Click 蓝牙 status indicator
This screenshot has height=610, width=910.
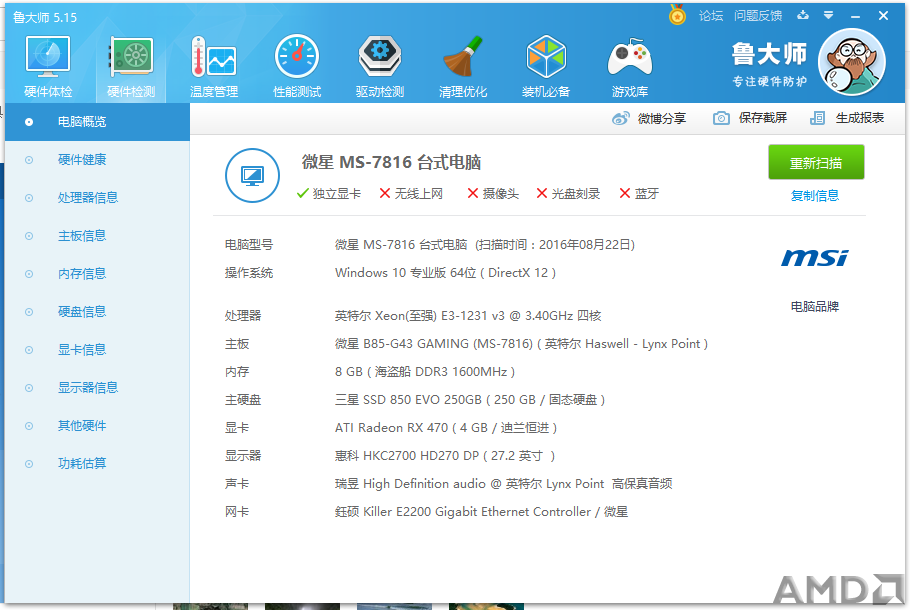639,194
